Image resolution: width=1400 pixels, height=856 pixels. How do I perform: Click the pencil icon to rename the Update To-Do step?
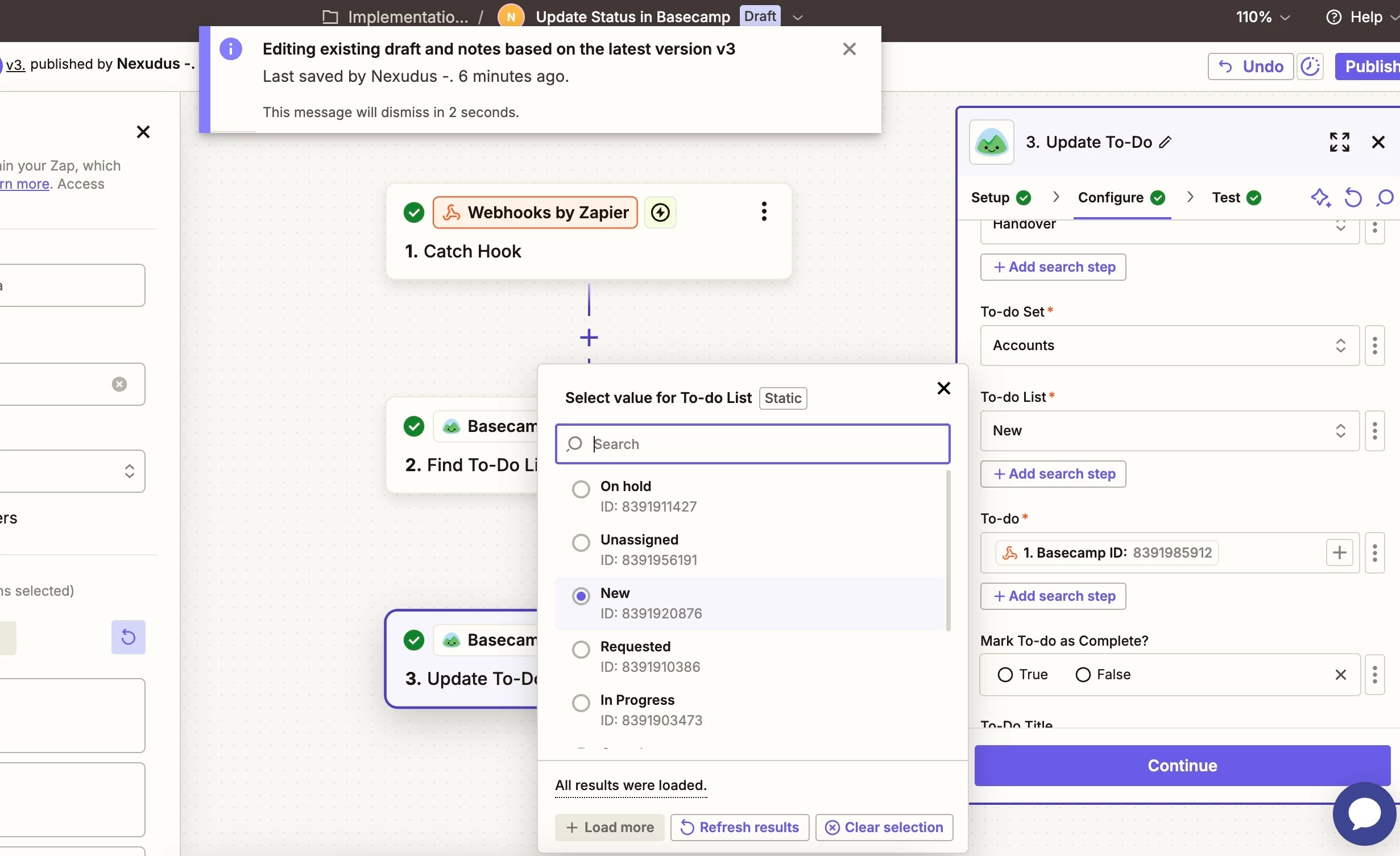1165,142
